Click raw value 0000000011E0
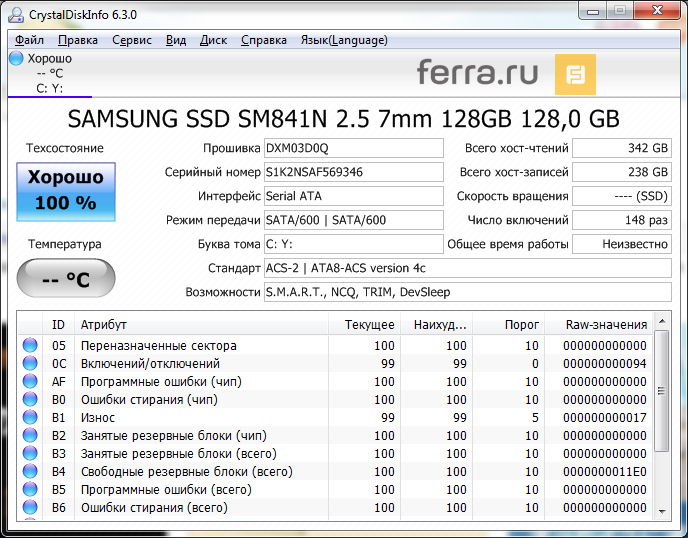This screenshot has height=538, width=688. point(605,472)
